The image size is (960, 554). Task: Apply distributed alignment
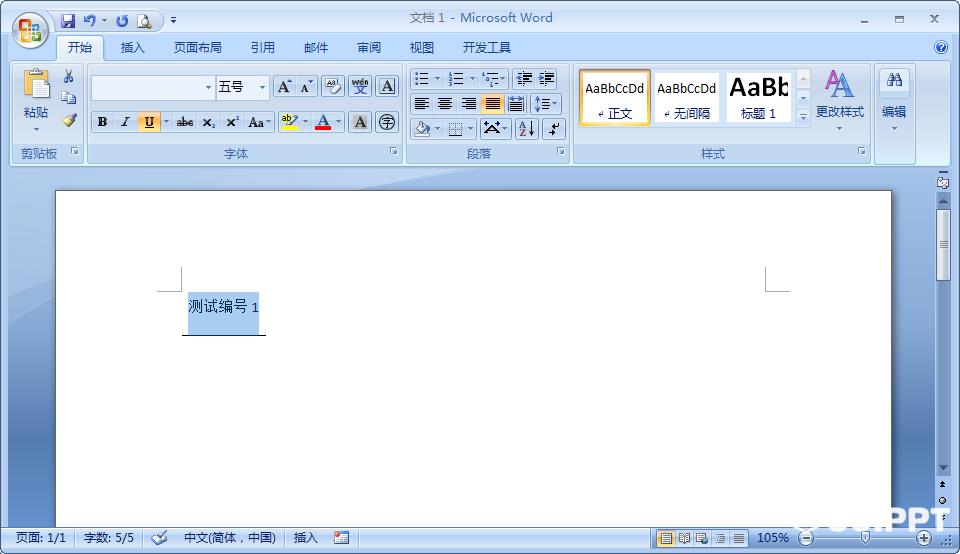[516, 103]
